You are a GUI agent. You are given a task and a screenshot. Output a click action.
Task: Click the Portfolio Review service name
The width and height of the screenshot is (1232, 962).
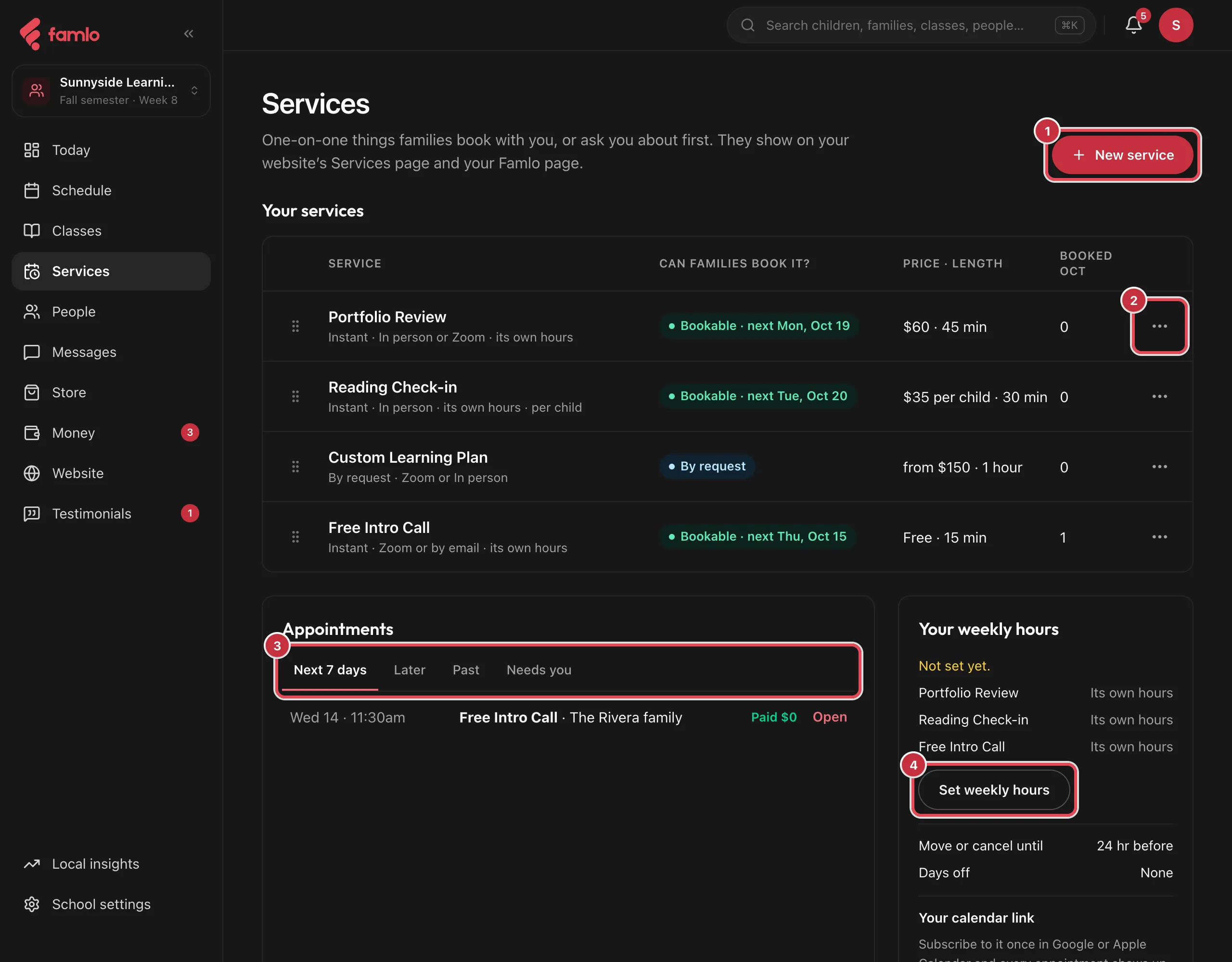387,317
